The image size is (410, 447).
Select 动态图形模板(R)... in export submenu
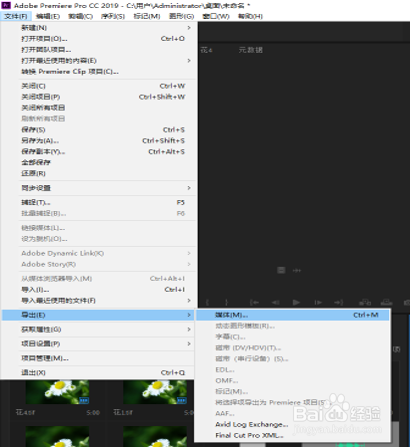pyautogui.click(x=292, y=326)
